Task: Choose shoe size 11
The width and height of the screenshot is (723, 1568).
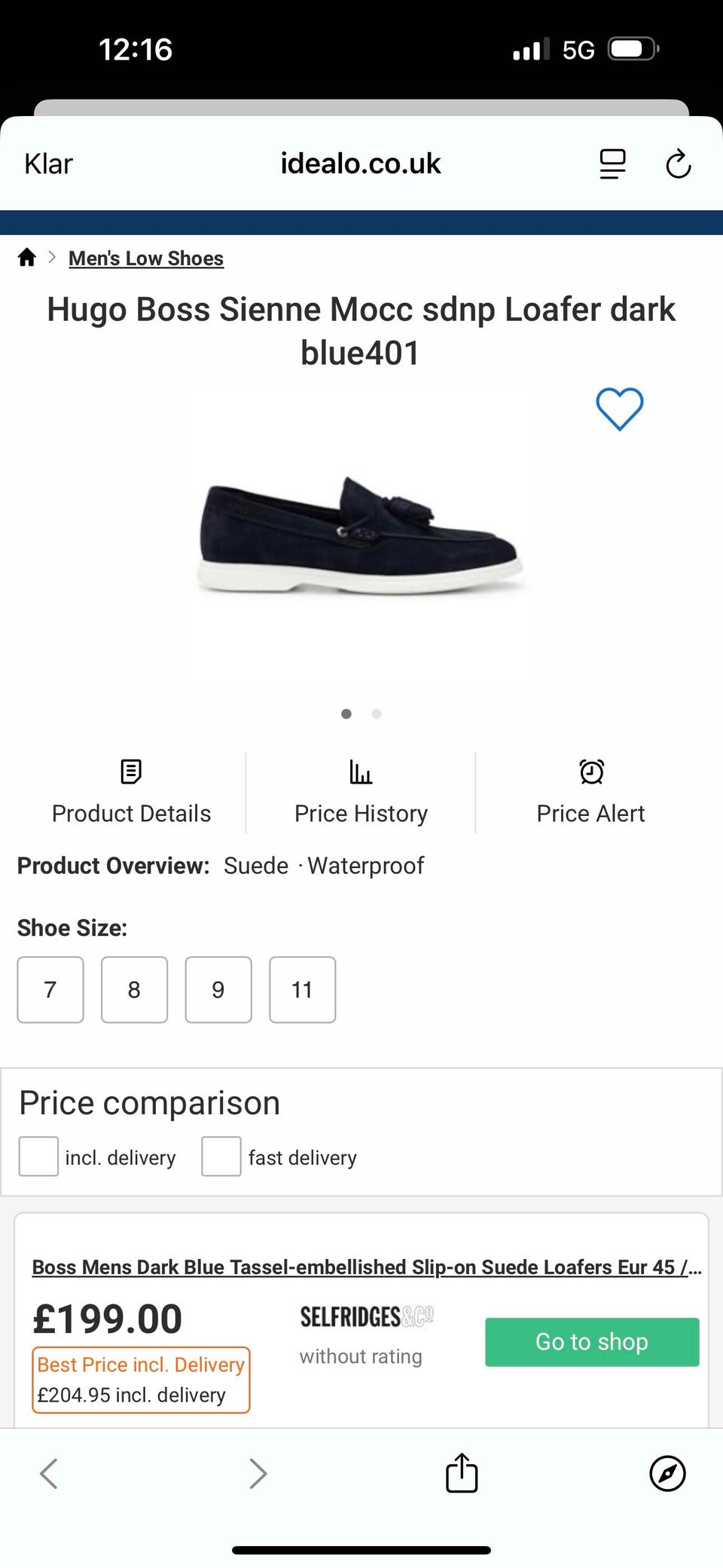Action: coord(302,989)
